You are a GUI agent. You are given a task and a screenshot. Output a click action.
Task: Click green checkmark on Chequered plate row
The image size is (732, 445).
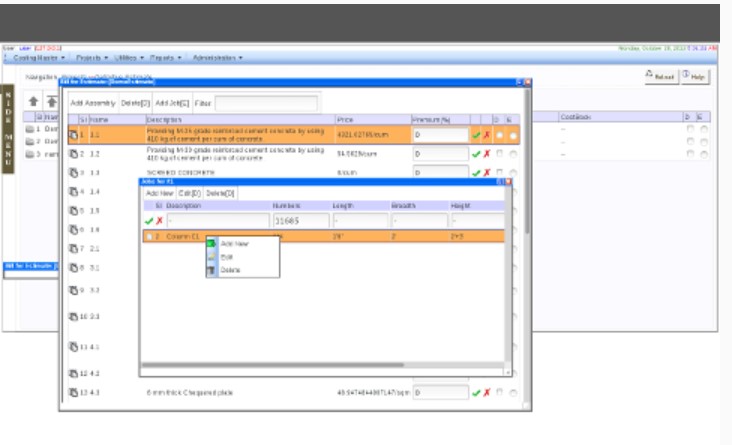(476, 393)
